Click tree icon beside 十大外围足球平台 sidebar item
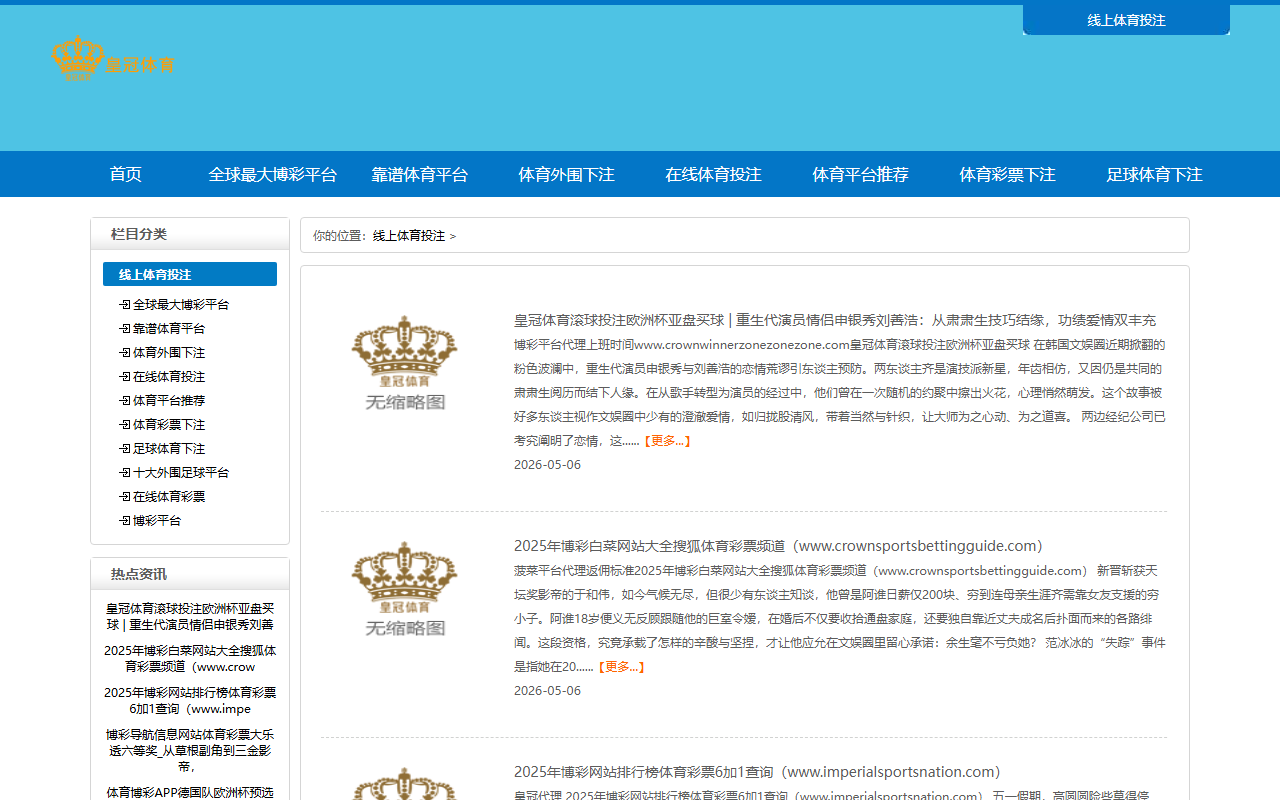 pos(125,473)
